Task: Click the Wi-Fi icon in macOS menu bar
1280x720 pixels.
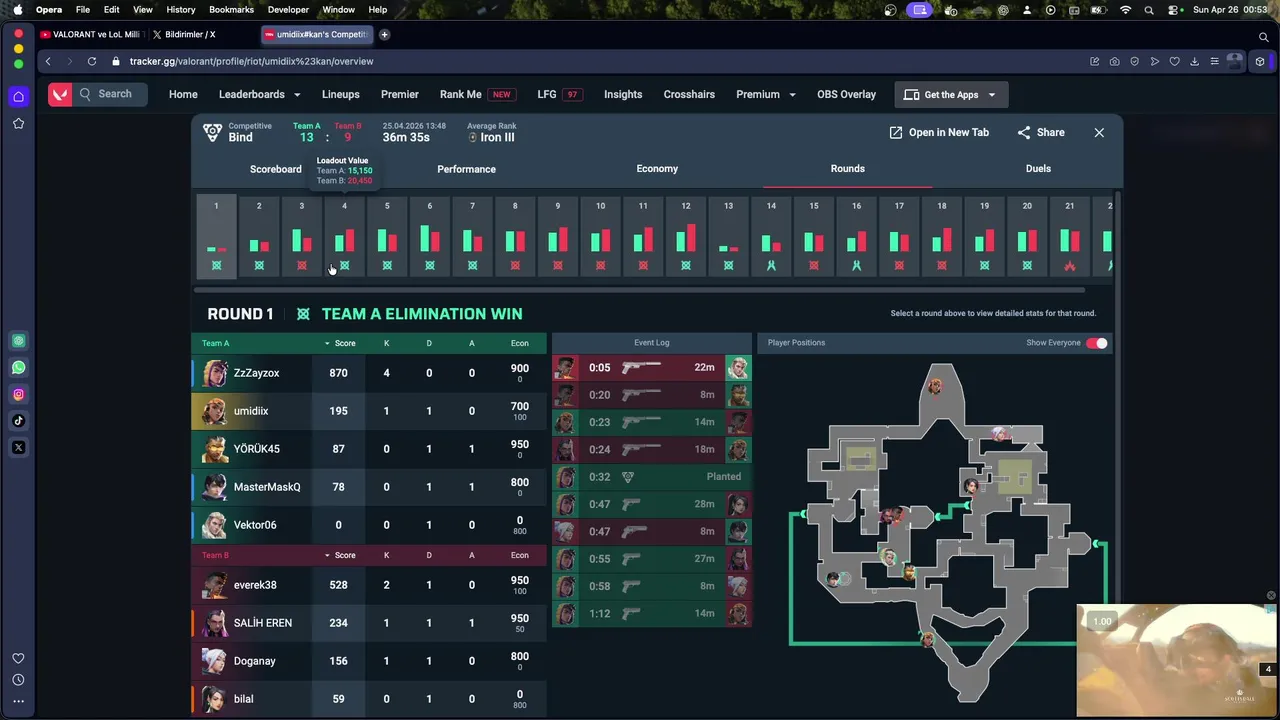Action: tap(1126, 10)
